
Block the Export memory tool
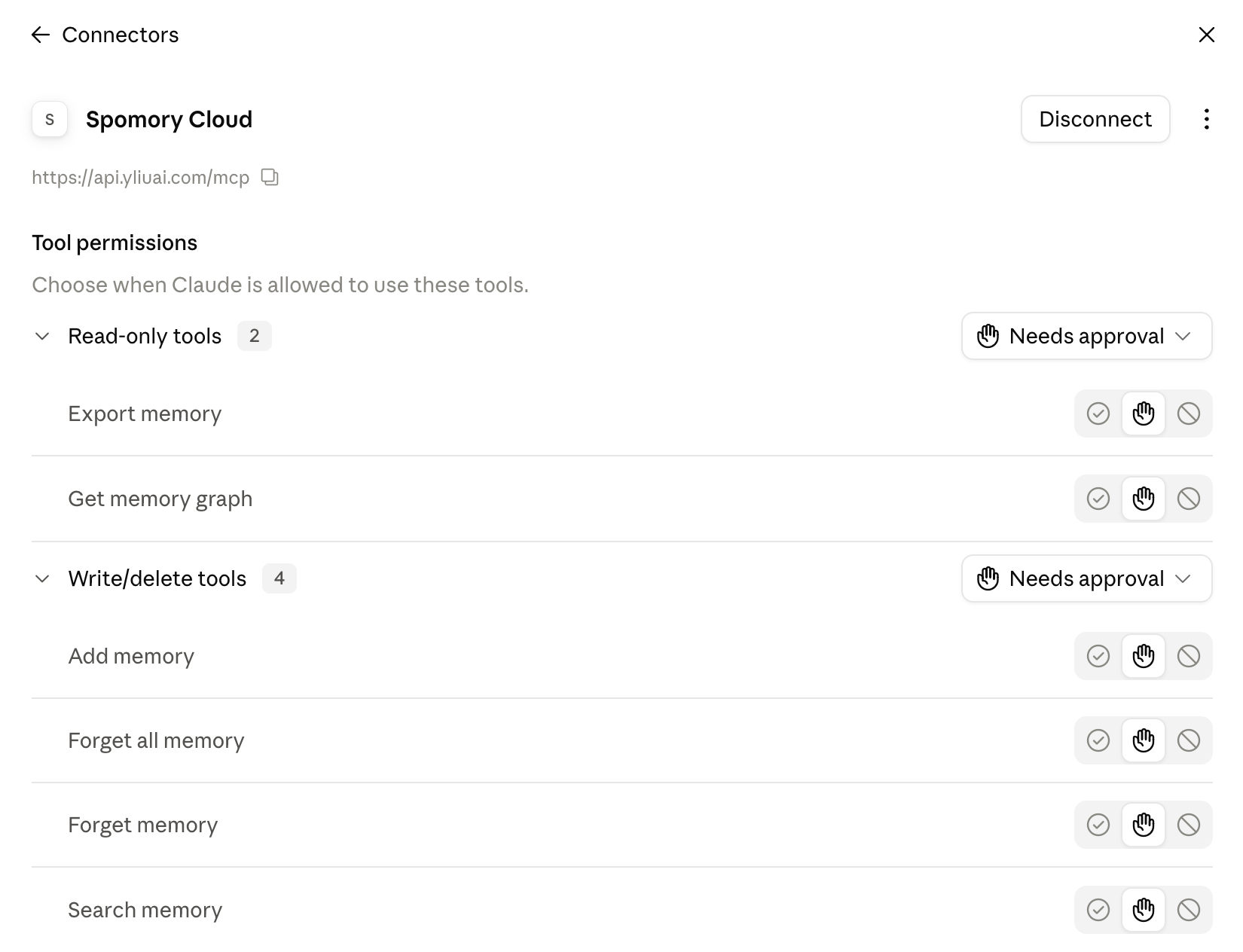(x=1189, y=413)
